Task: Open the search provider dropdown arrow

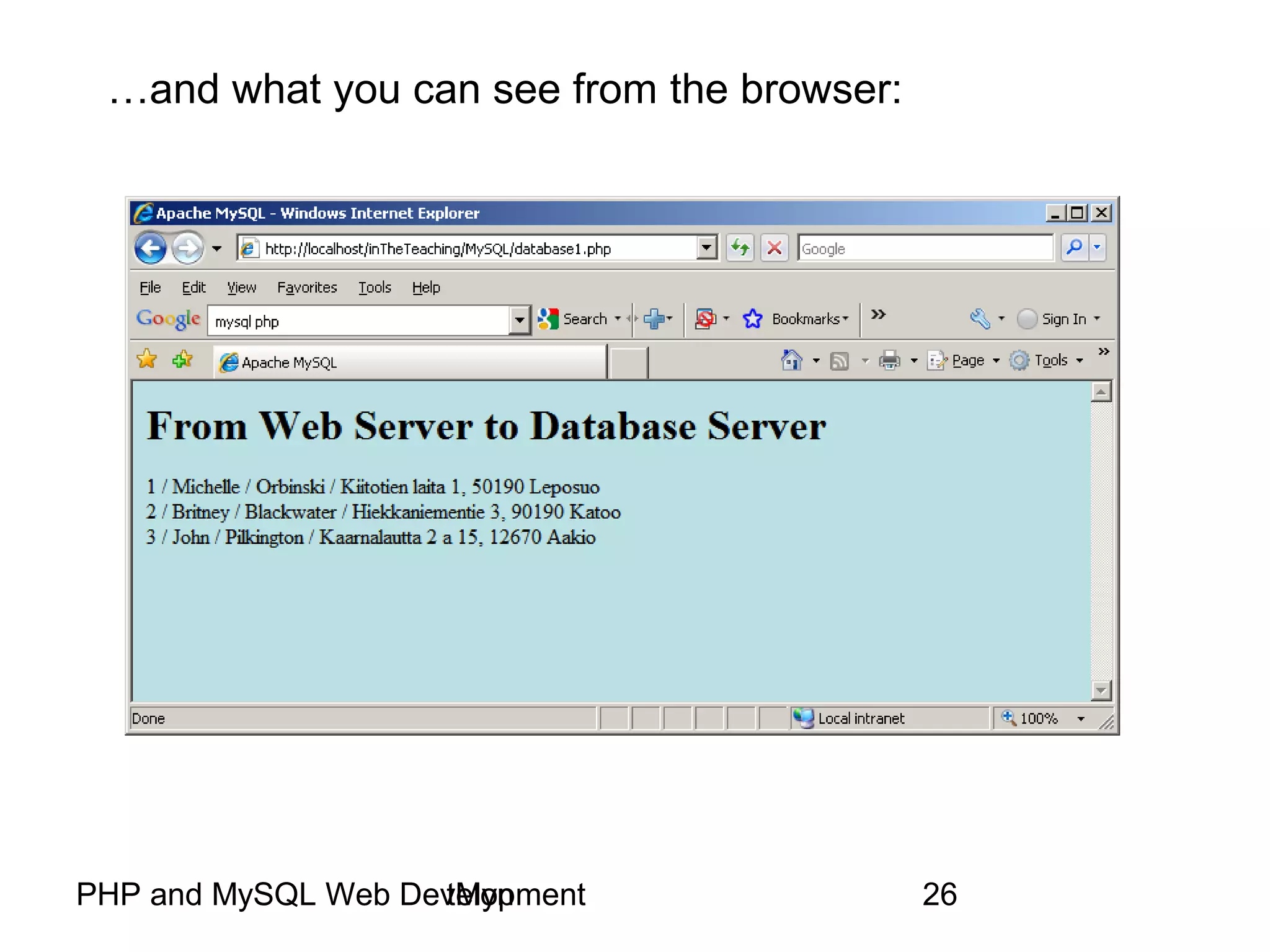Action: pos(1097,248)
